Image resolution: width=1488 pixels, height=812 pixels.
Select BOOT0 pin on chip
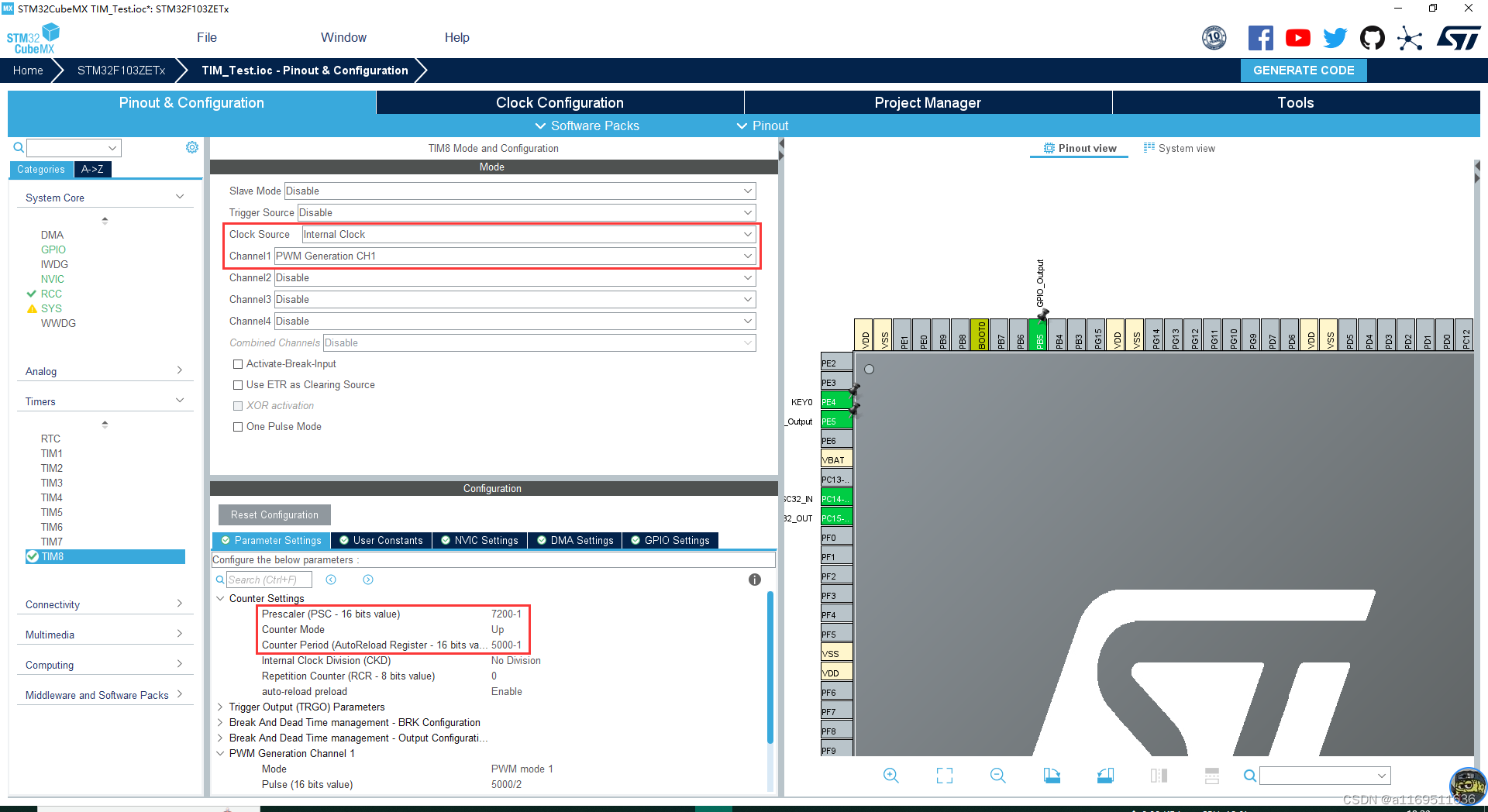[980, 335]
